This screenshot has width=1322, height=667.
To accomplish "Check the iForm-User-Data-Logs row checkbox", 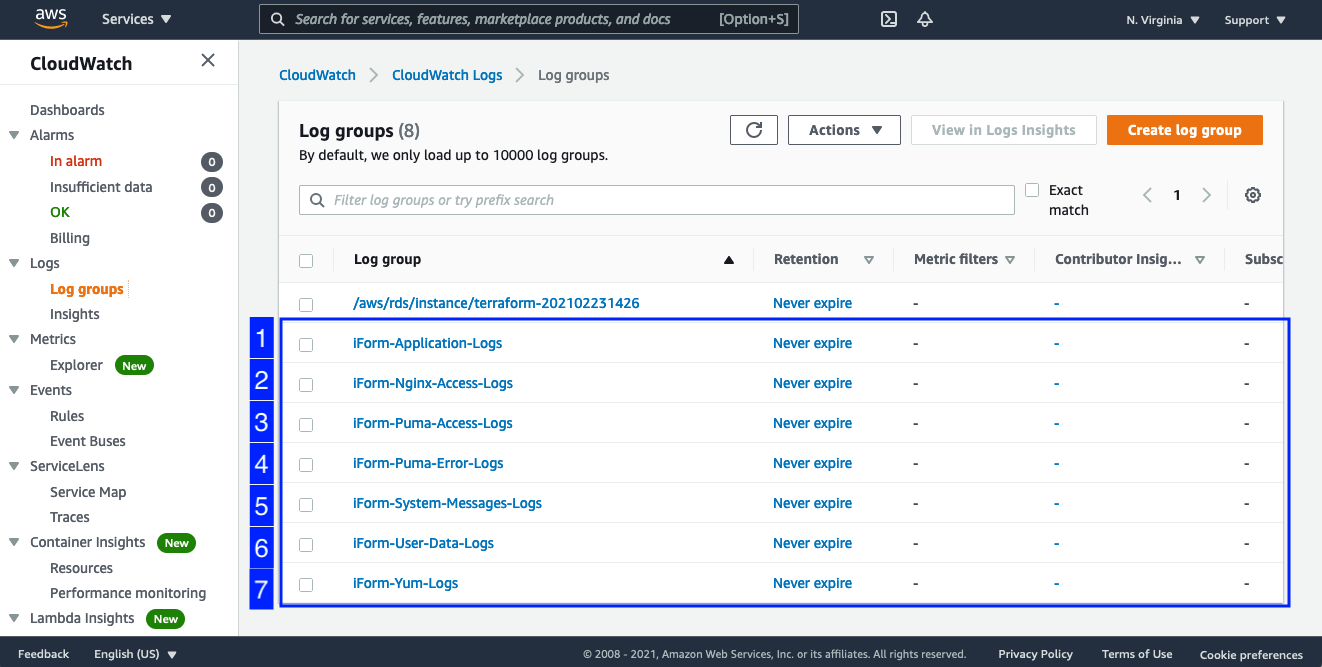I will pyautogui.click(x=306, y=544).
